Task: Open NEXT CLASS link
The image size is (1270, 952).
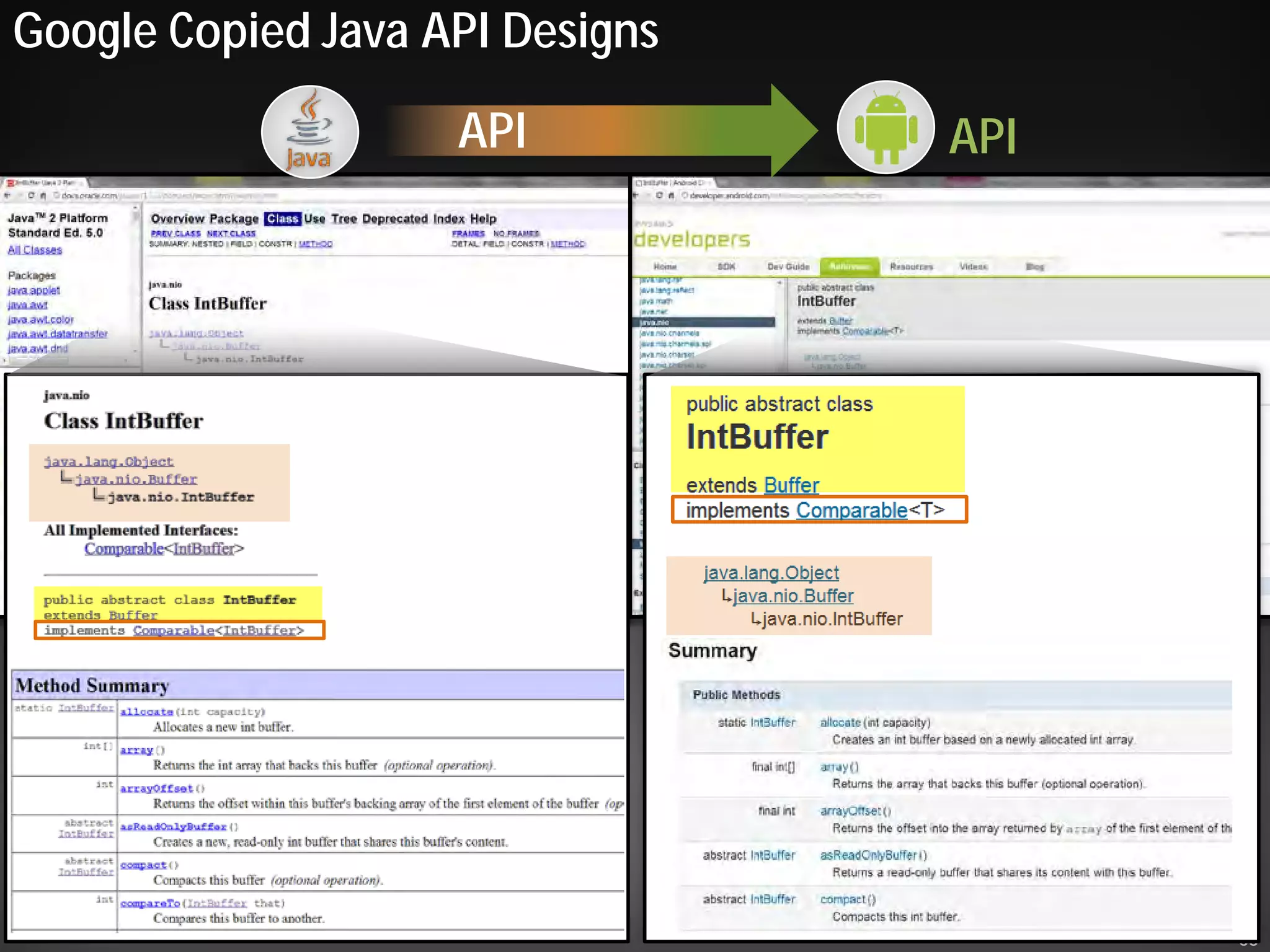Action: pyautogui.click(x=231, y=234)
